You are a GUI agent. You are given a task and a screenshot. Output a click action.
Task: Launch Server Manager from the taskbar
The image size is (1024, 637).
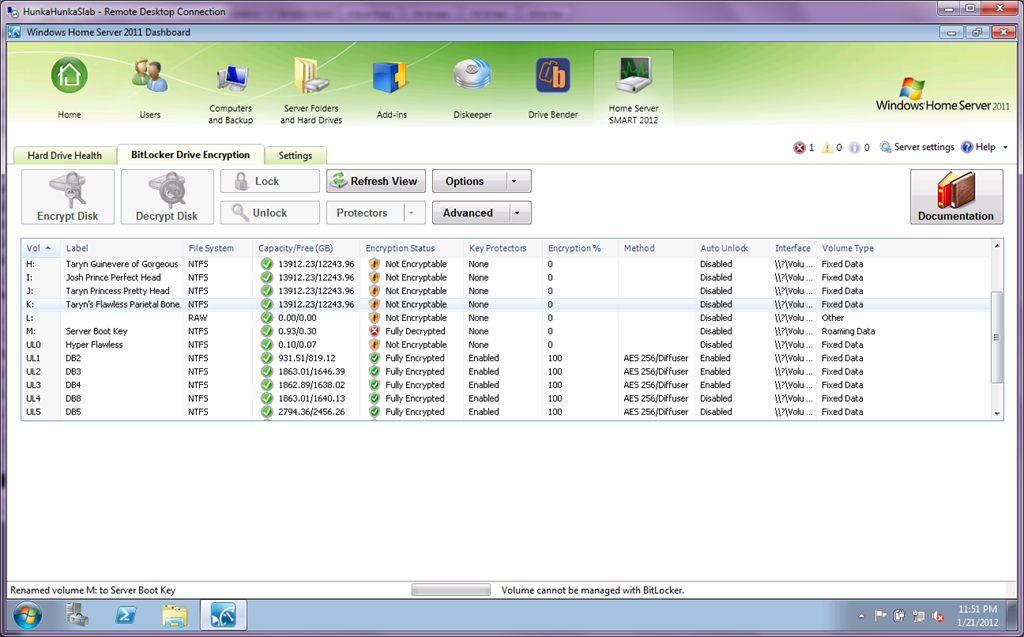tap(77, 615)
